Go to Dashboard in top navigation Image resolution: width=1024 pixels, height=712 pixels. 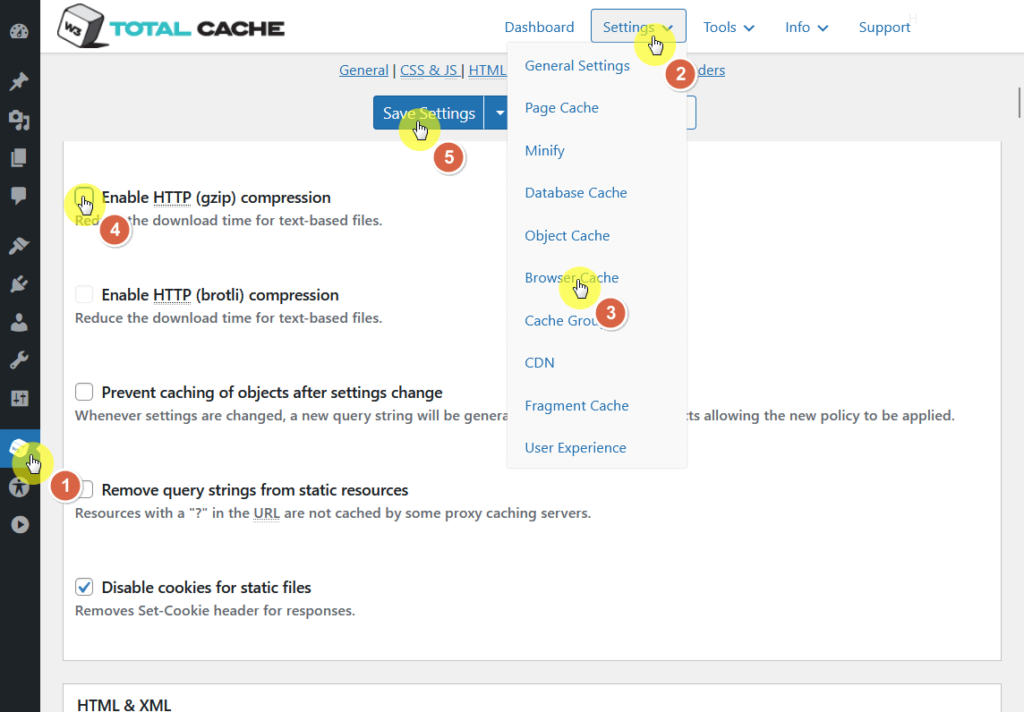(x=539, y=27)
